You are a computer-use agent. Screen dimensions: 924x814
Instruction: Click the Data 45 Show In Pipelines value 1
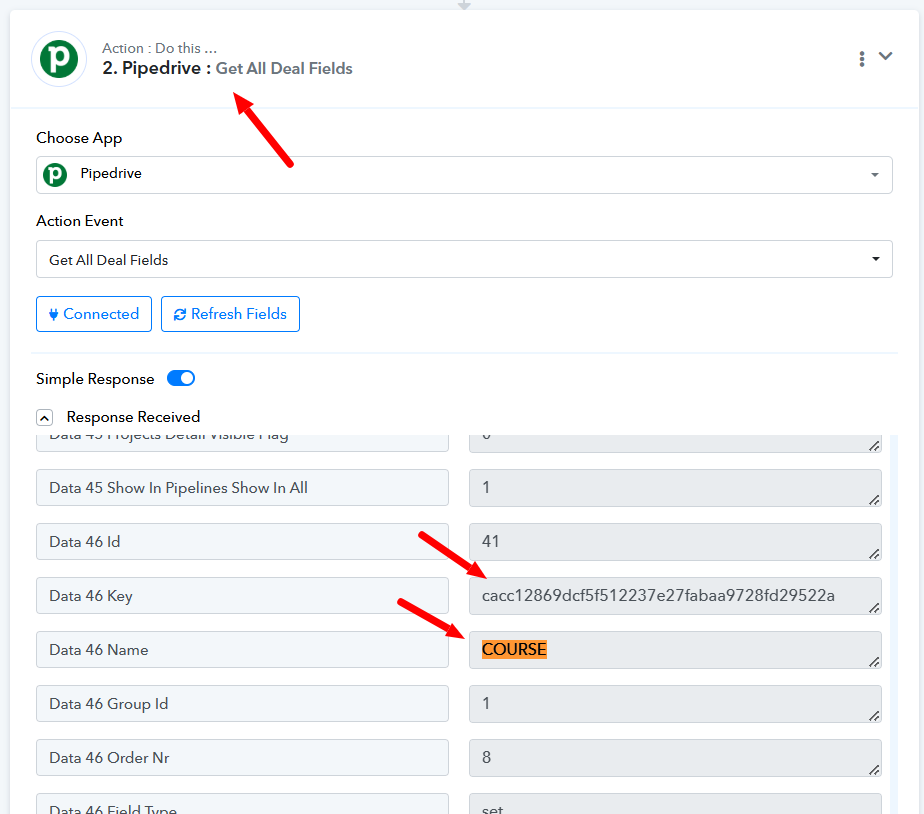(x=675, y=488)
